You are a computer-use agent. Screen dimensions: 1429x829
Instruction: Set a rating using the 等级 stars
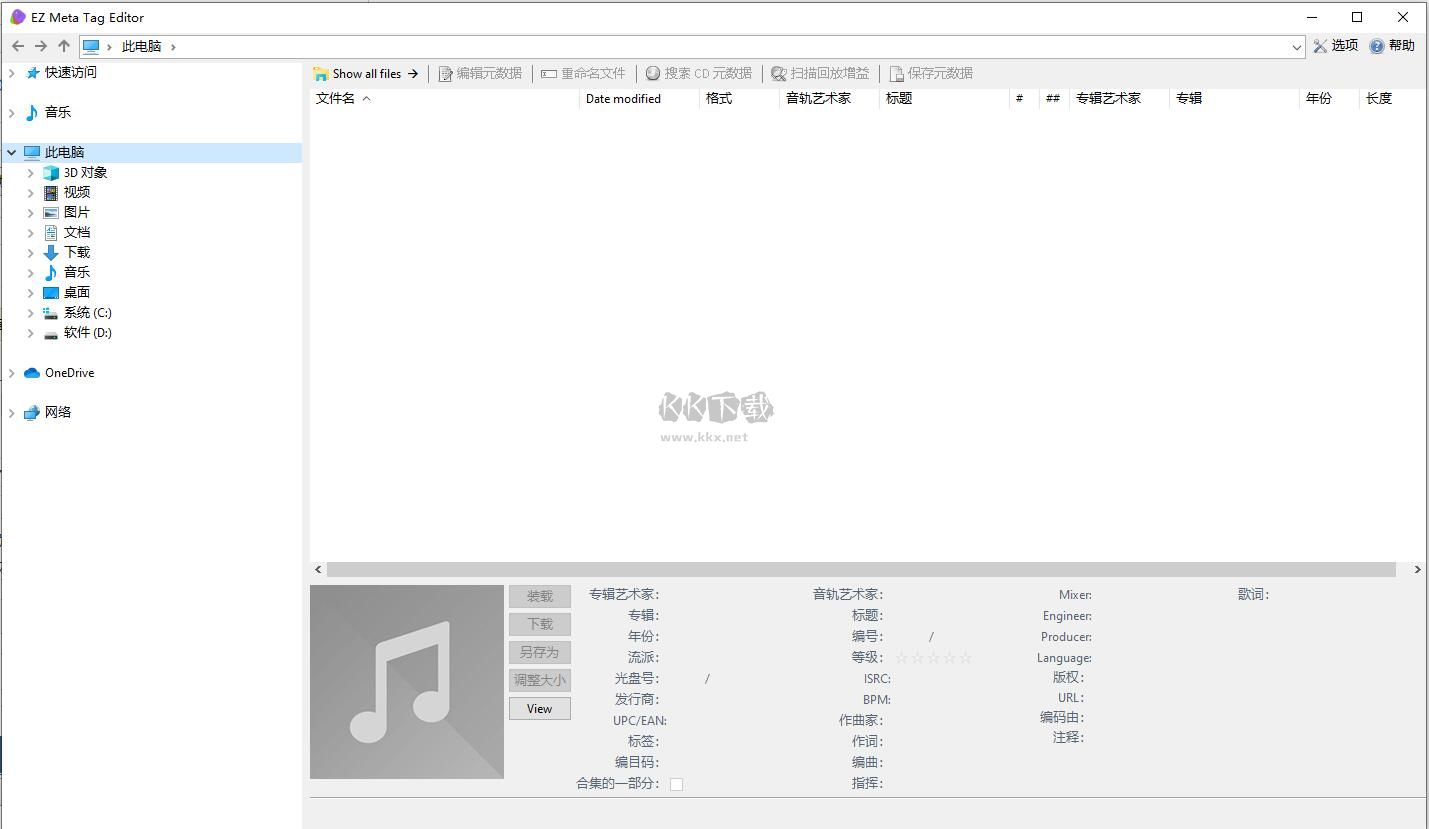tap(932, 657)
